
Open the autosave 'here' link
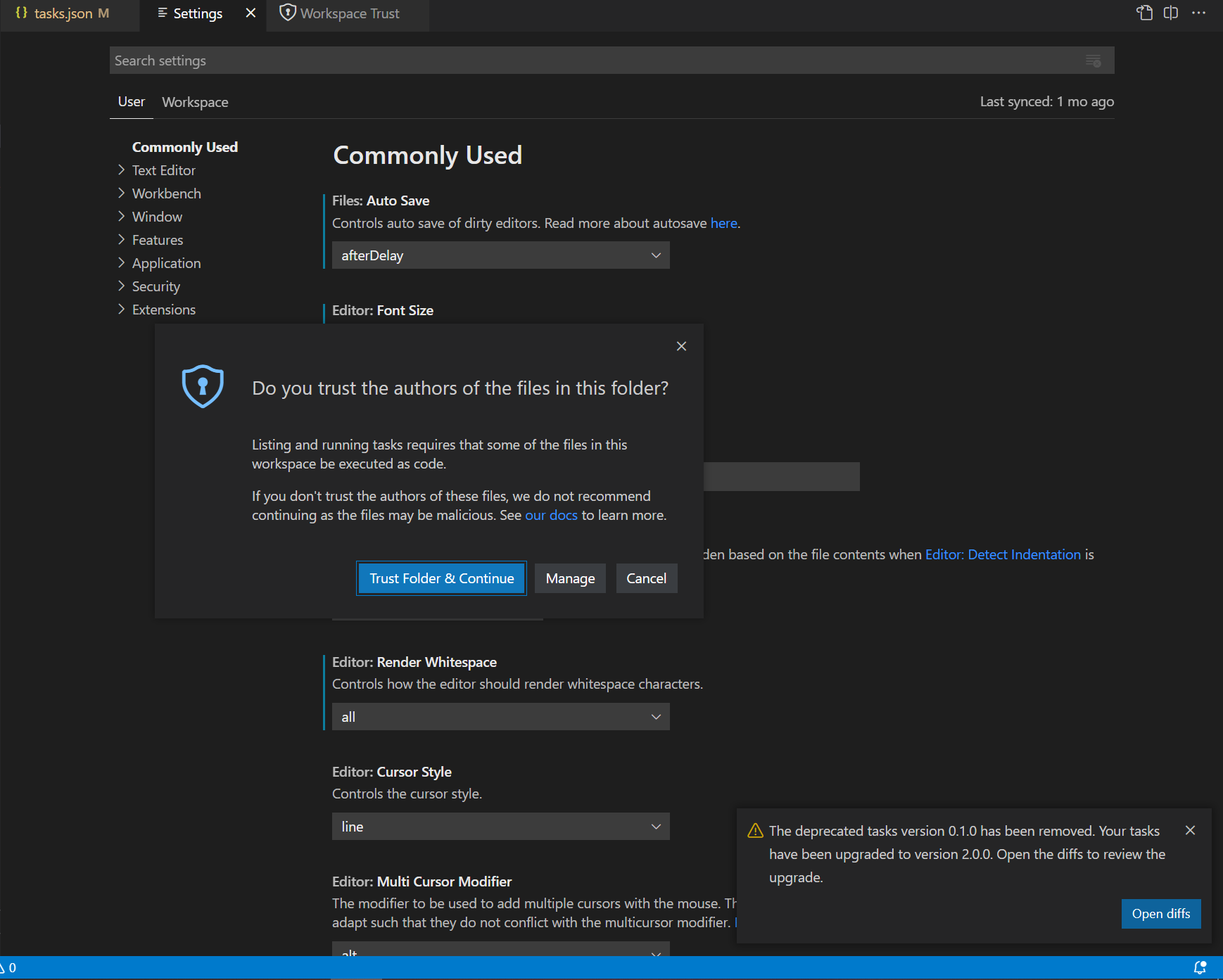point(723,223)
